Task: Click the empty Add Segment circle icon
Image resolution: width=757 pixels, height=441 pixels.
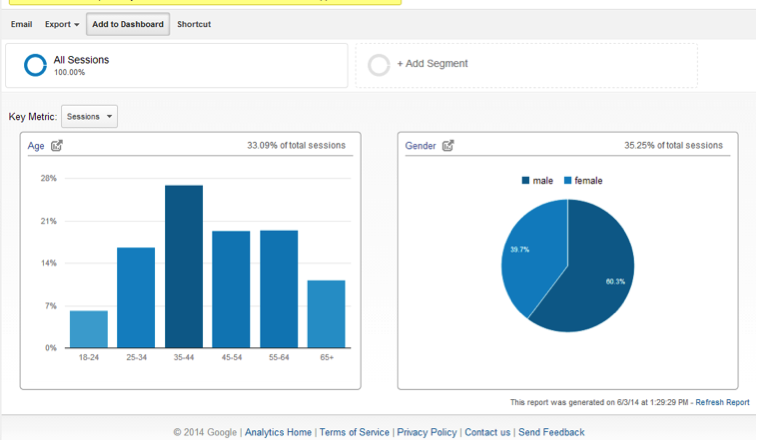Action: pos(379,65)
